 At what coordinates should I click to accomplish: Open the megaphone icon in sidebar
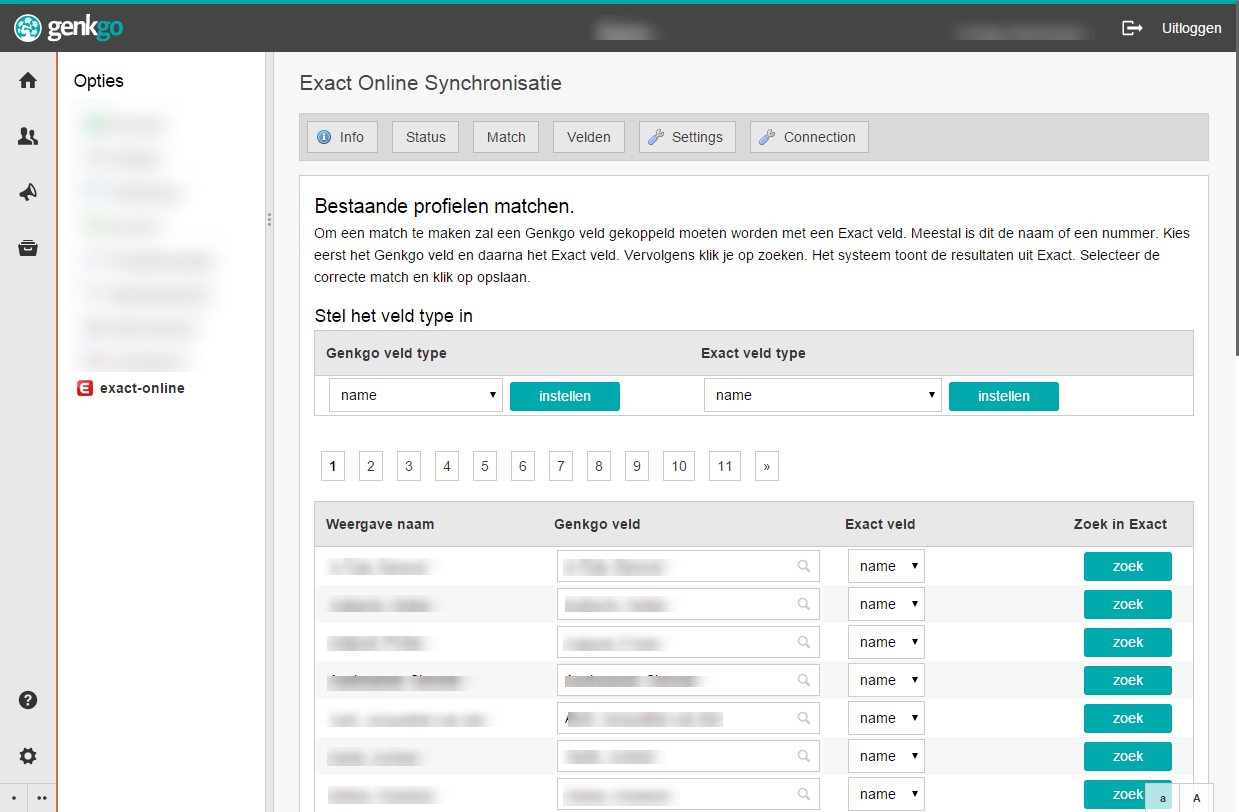[x=28, y=193]
